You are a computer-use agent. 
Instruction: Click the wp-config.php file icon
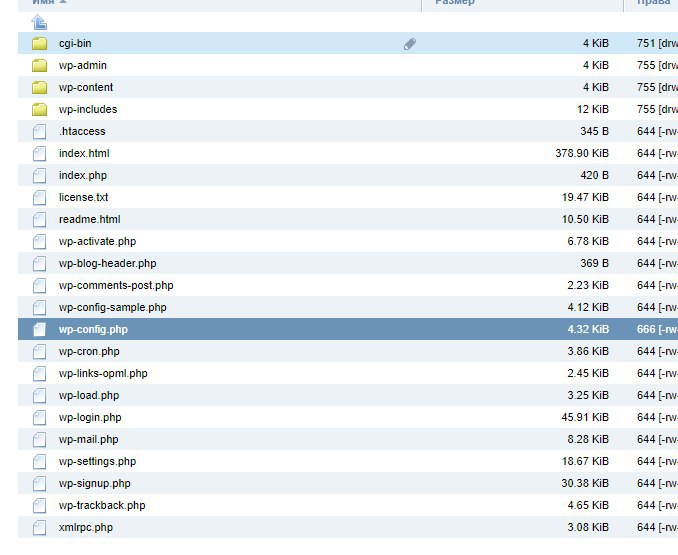pos(39,329)
